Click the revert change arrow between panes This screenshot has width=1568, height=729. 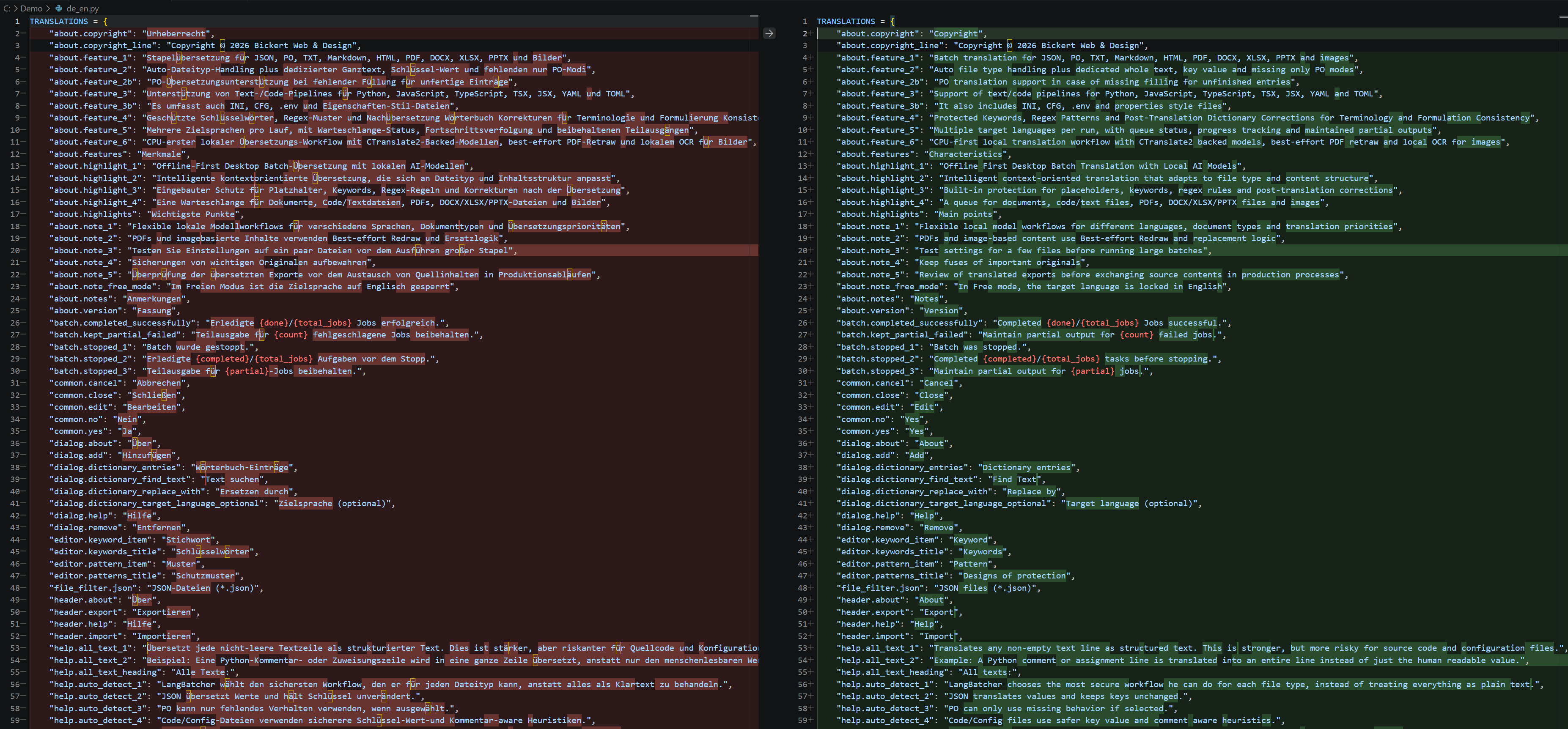[x=769, y=33]
